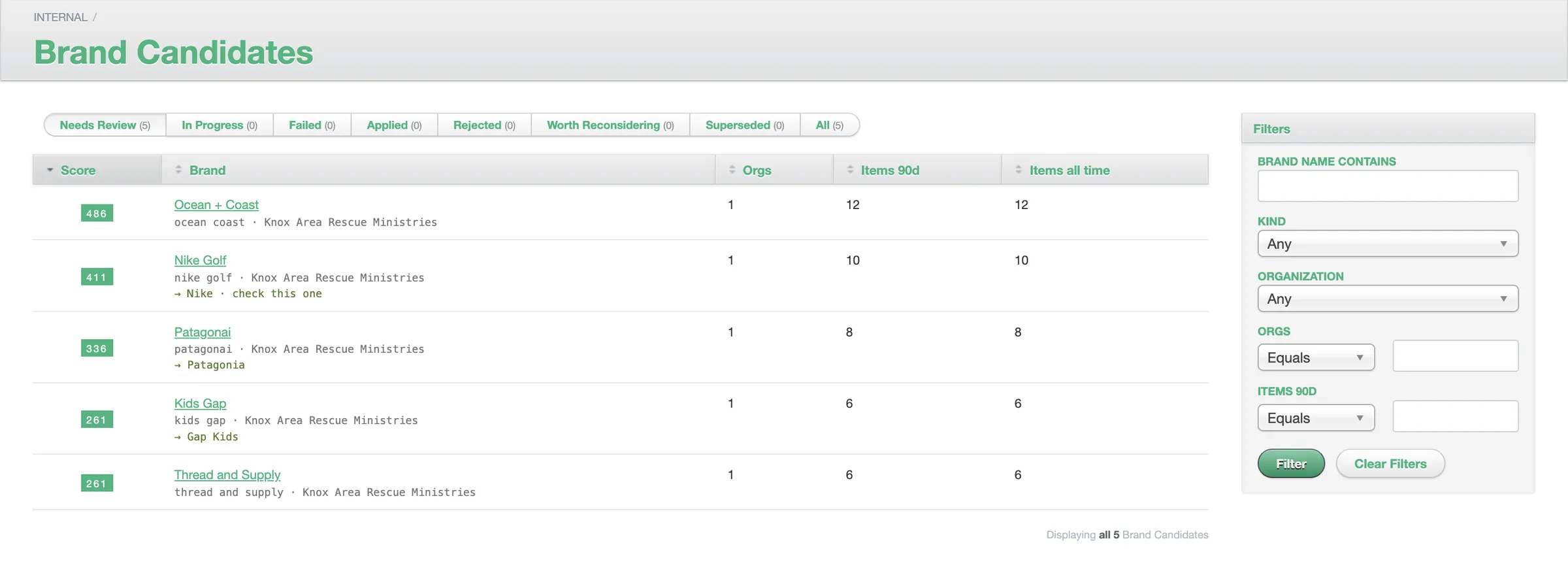Click the '→ Nike · check this one' note
This screenshot has height=588, width=1568.
point(248,293)
